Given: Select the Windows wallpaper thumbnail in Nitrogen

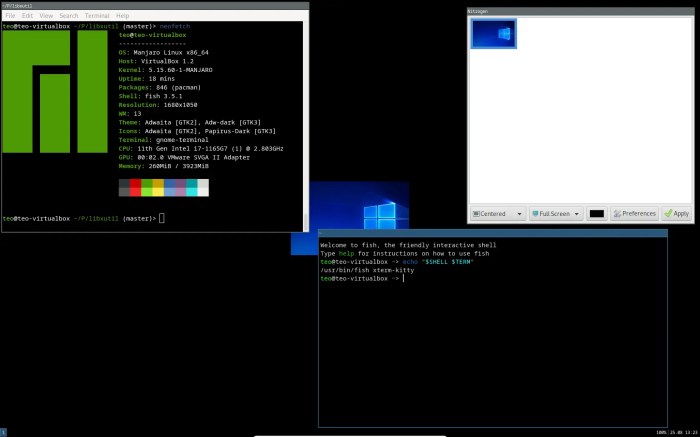Looking at the screenshot, I should tap(494, 34).
